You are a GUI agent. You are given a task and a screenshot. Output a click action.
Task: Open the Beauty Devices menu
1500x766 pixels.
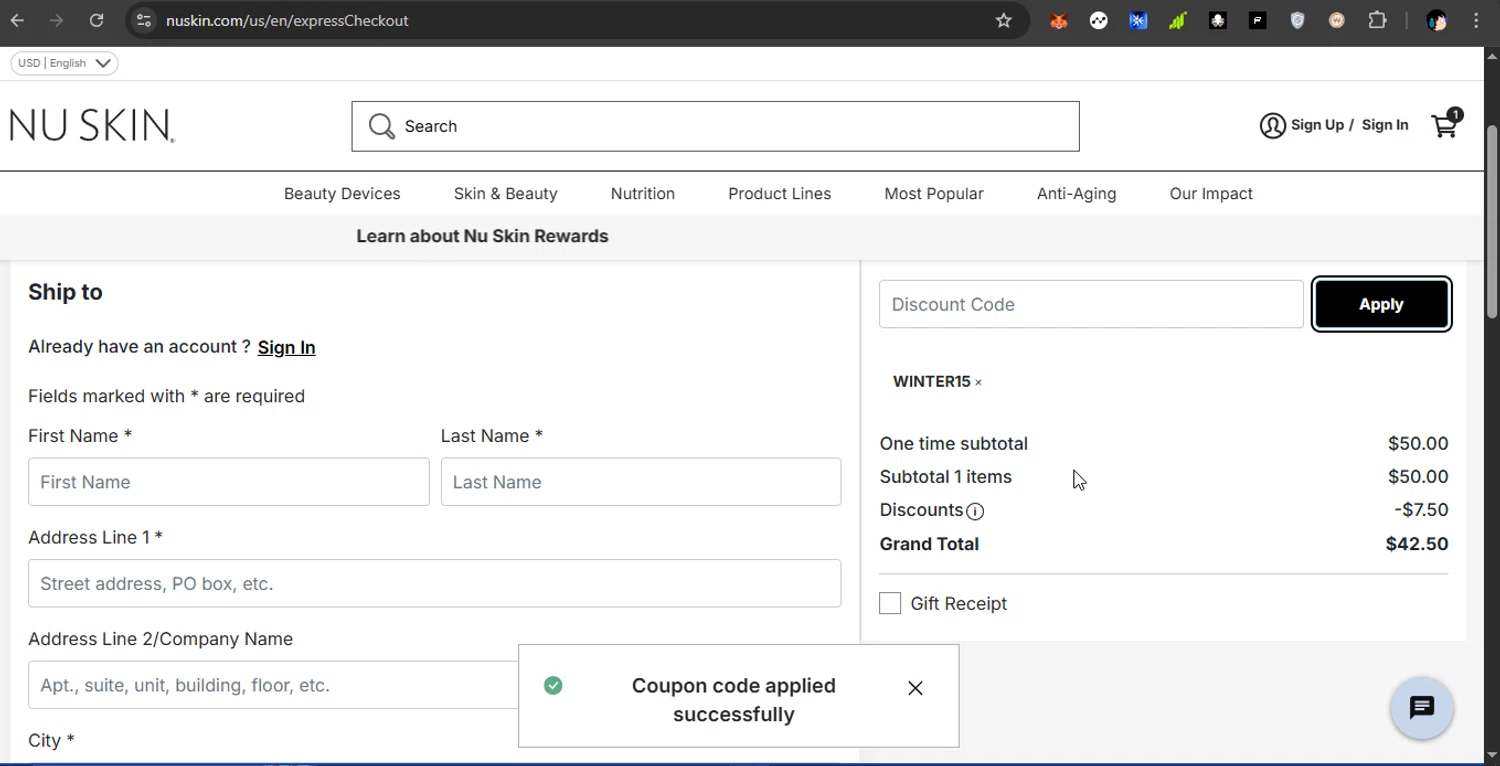click(x=342, y=194)
